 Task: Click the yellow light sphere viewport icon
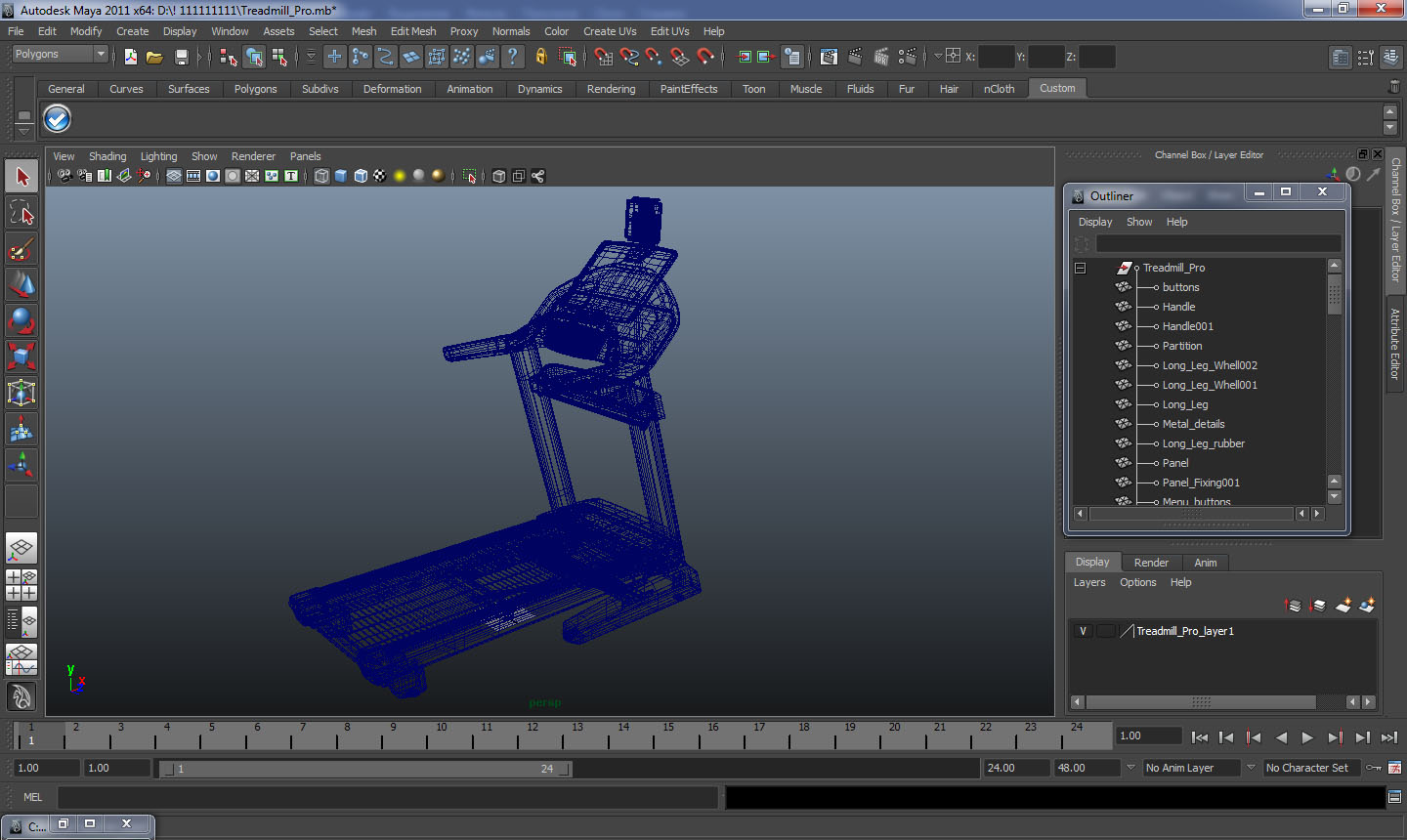click(x=399, y=176)
